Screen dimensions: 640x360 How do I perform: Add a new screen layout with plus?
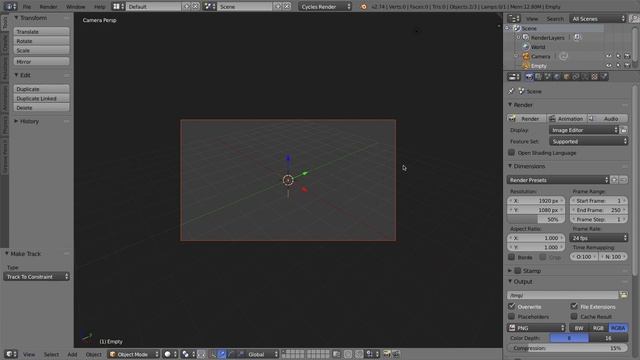[187, 7]
